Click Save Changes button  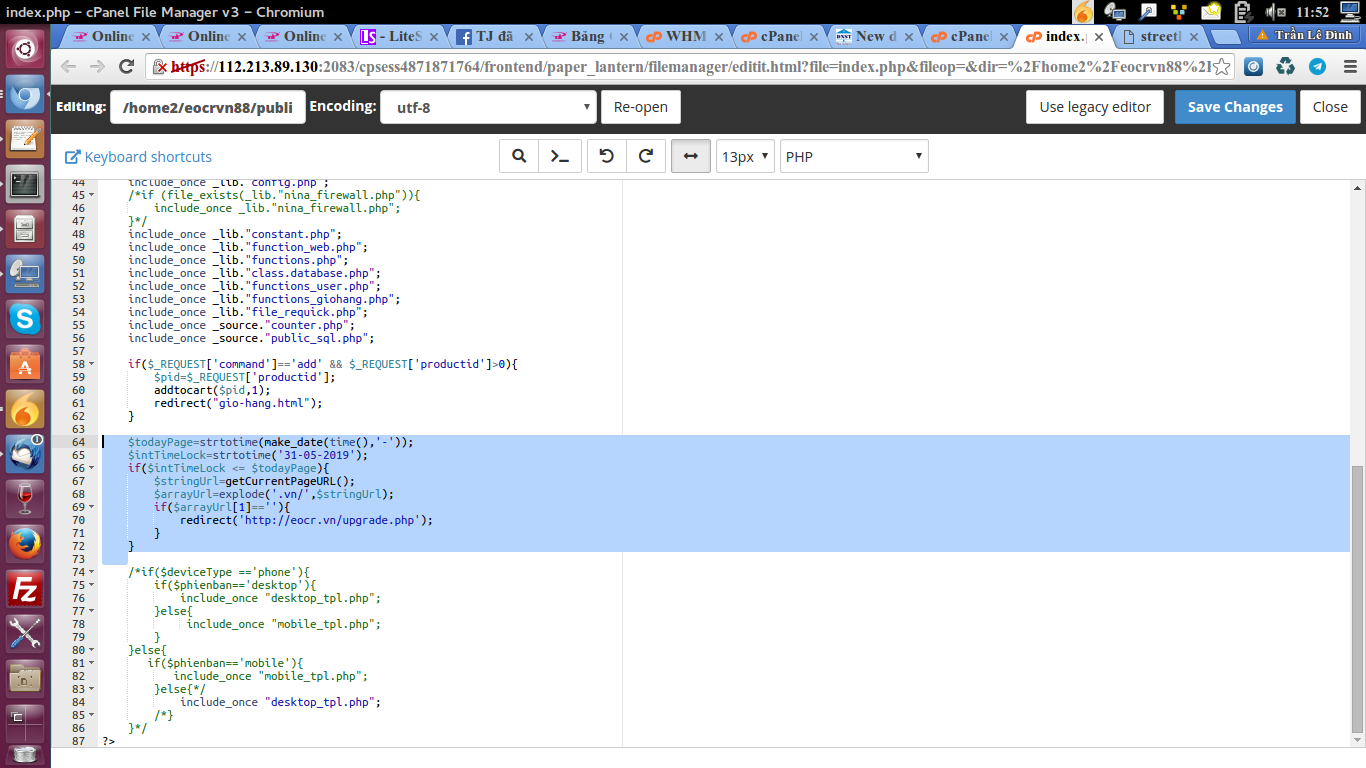tap(1235, 107)
